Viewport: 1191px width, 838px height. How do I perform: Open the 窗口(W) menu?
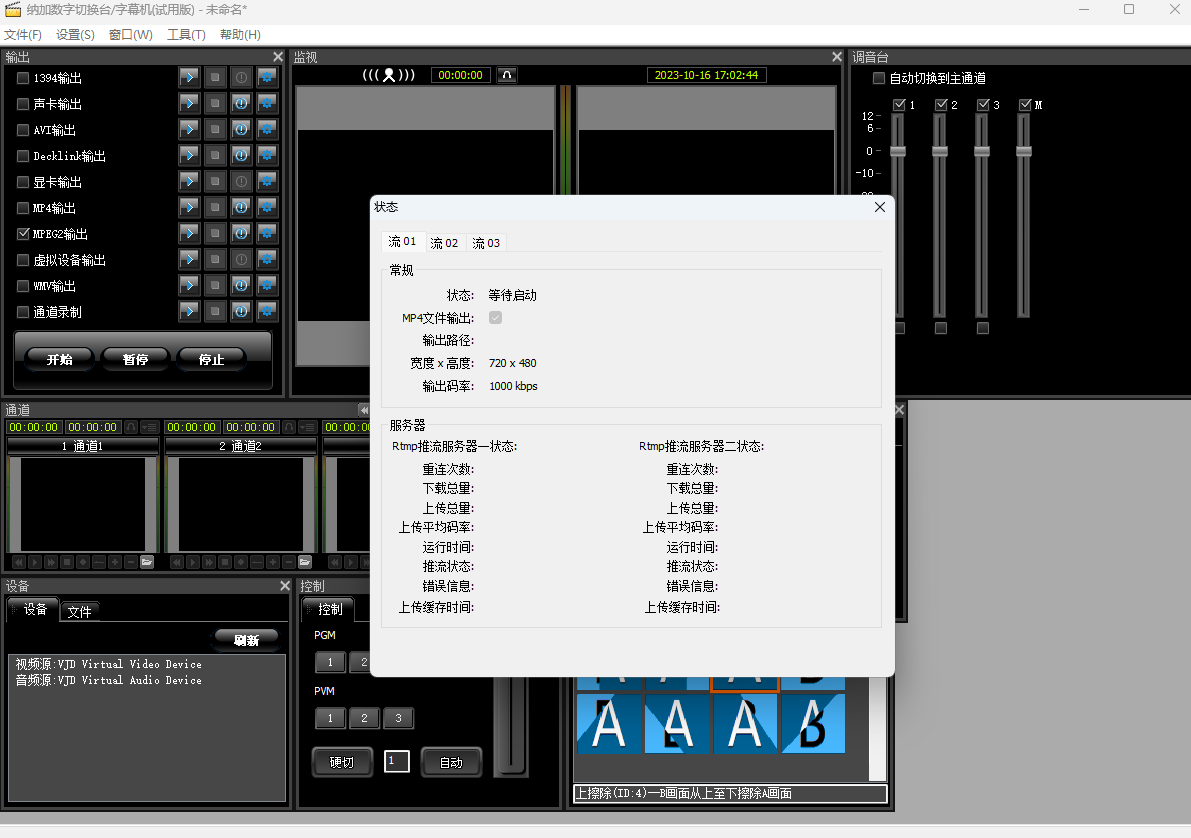pyautogui.click(x=131, y=34)
